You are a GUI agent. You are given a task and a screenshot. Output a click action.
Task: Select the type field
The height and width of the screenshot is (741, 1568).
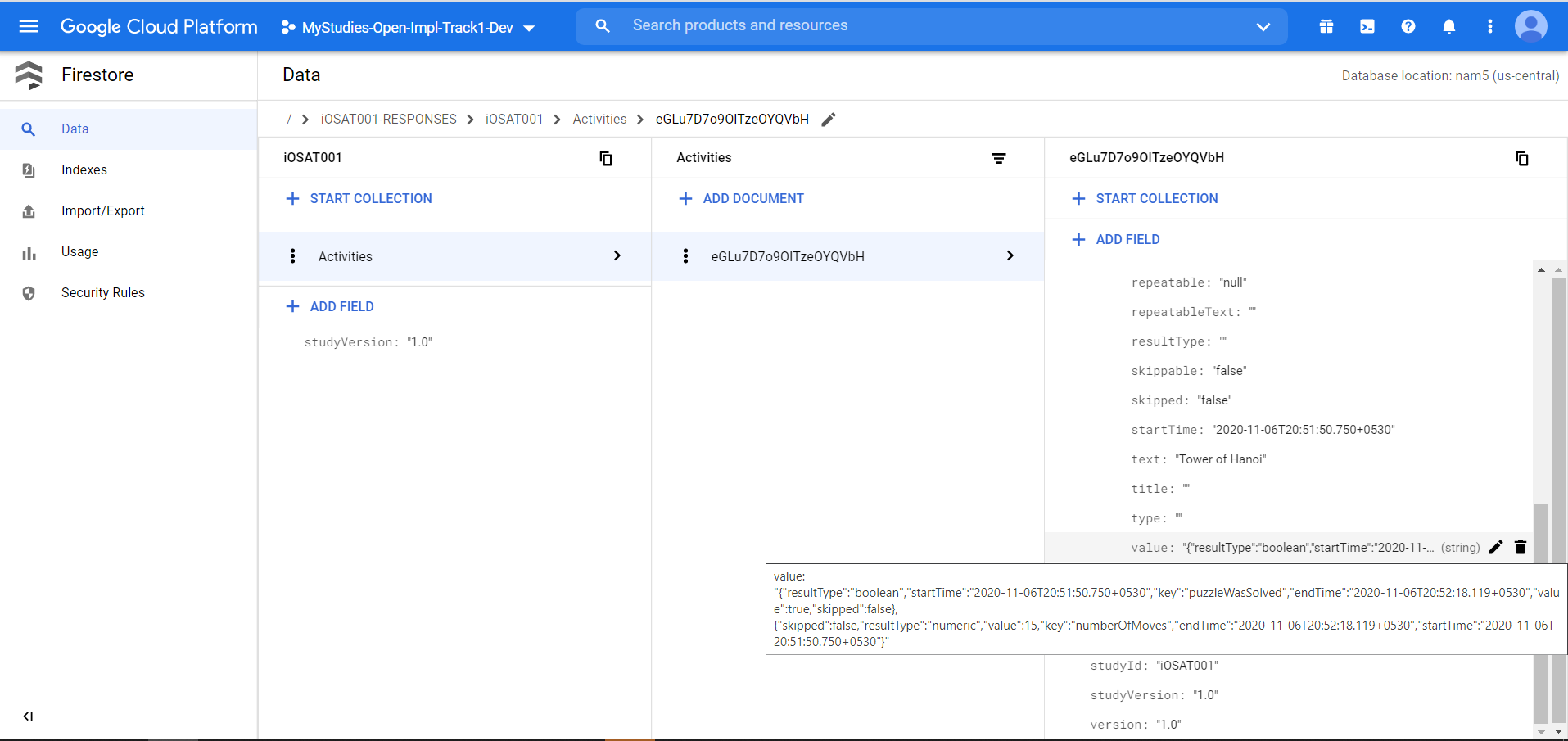click(x=1157, y=518)
